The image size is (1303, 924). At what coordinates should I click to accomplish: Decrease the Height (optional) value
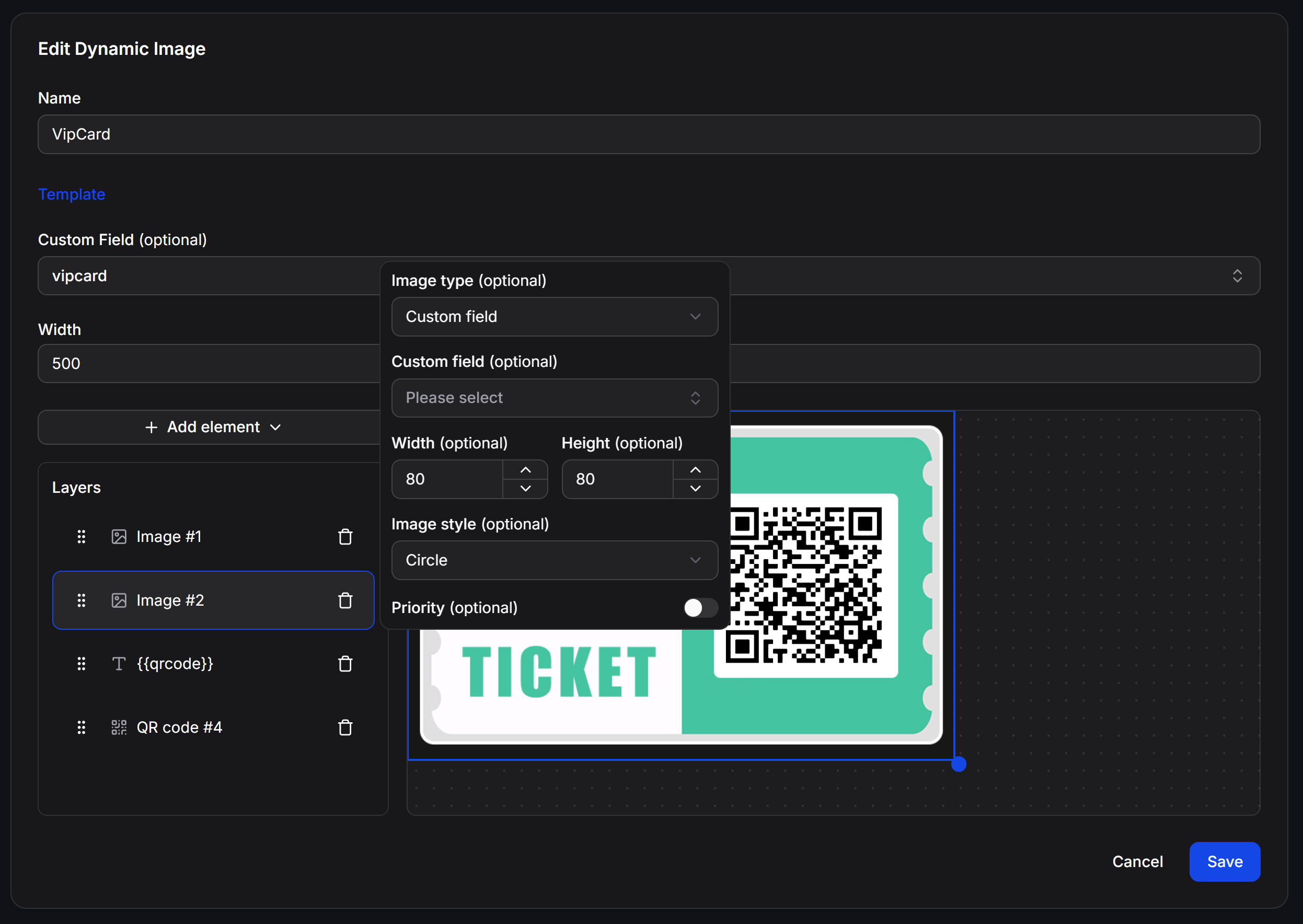[695, 489]
